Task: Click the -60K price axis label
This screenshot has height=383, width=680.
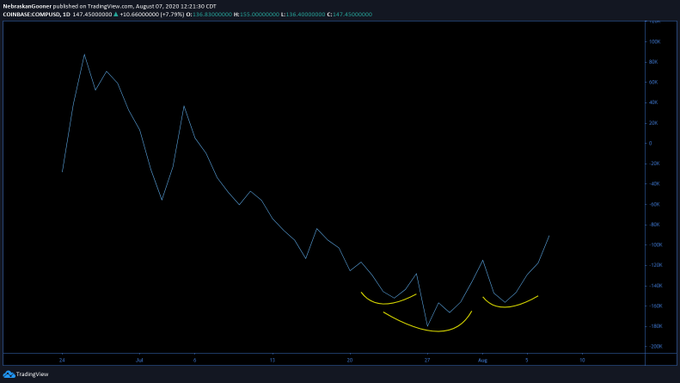Action: tap(654, 204)
